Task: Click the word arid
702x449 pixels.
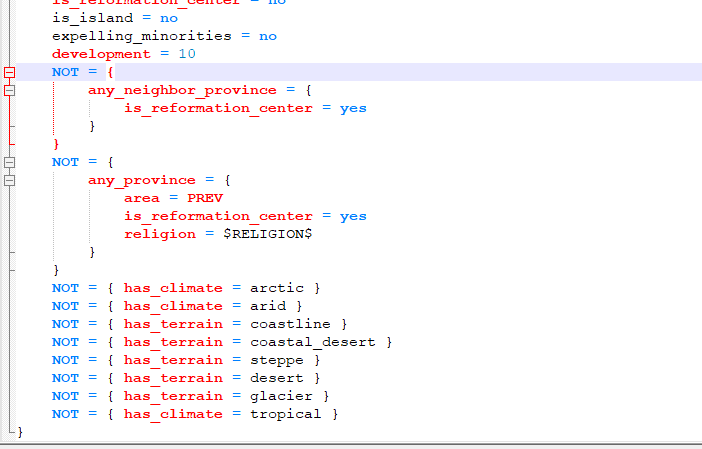Action: (x=267, y=306)
